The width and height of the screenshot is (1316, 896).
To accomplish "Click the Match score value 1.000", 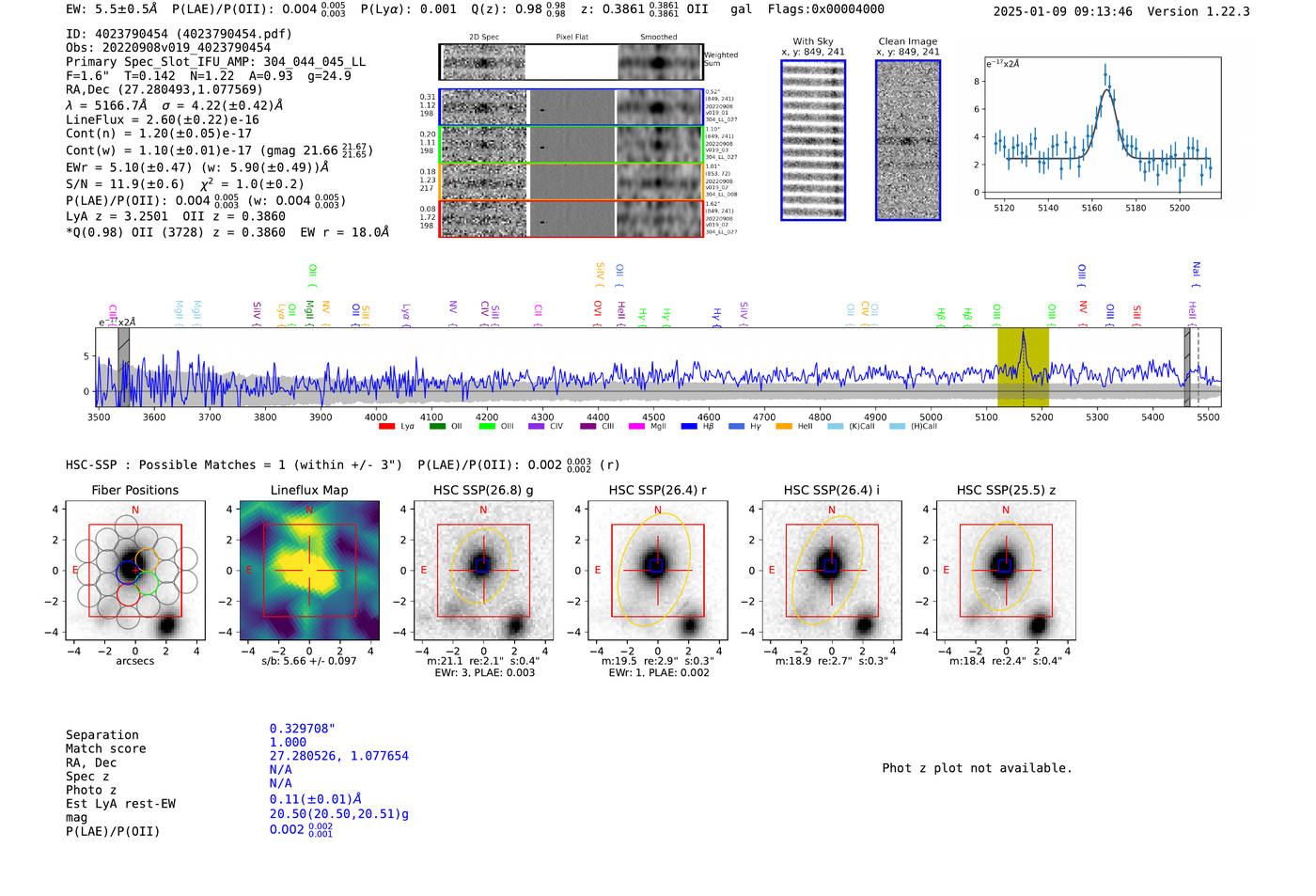I will (288, 742).
